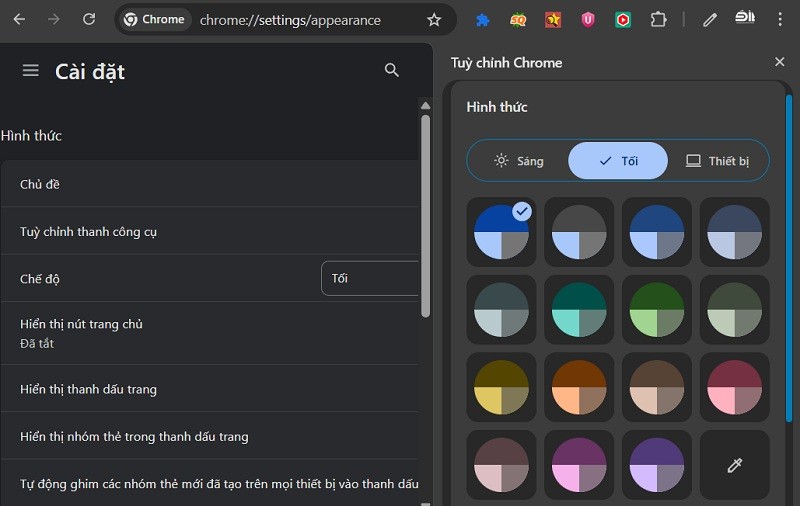Click the pencil Customize Chrome toolbar icon
The image size is (800, 506).
(x=710, y=20)
